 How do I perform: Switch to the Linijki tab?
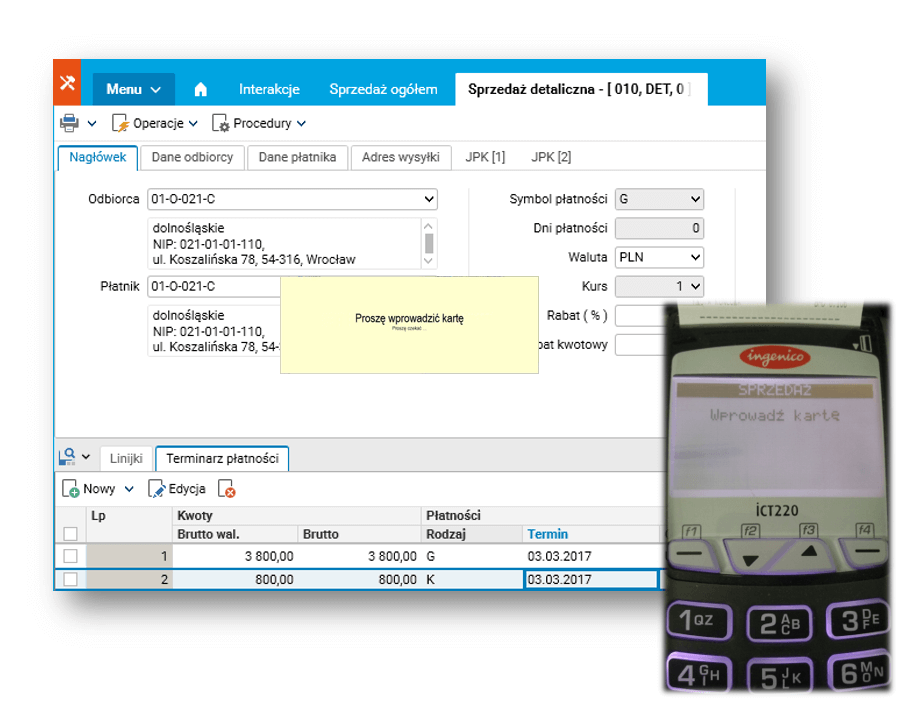coord(126,459)
